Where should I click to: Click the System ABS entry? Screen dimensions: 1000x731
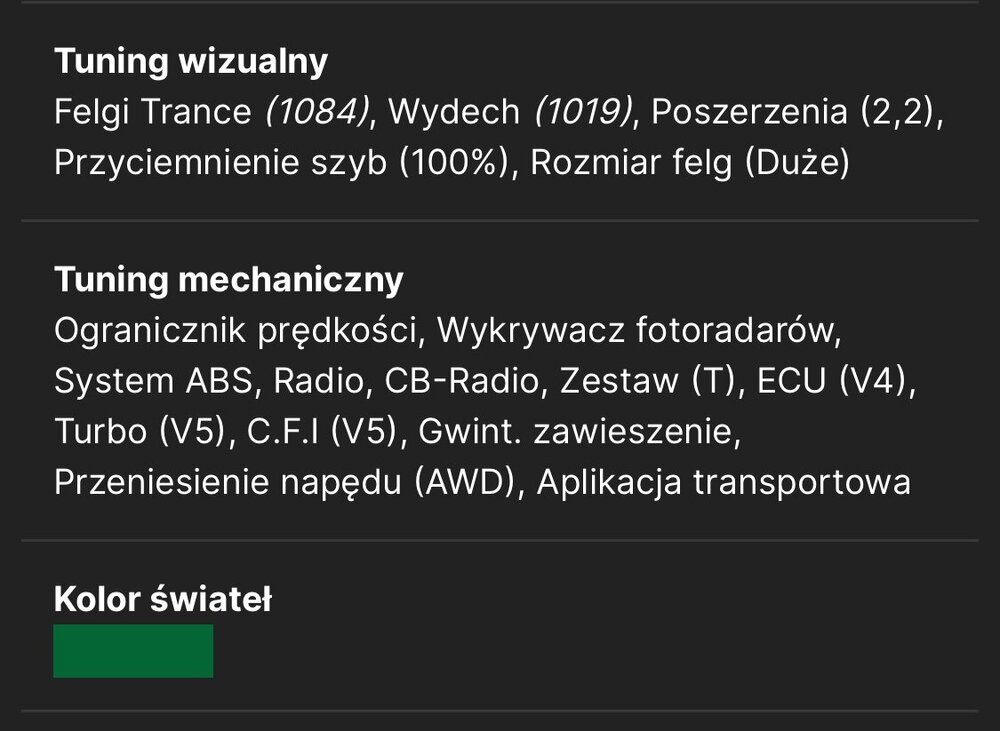(x=153, y=381)
